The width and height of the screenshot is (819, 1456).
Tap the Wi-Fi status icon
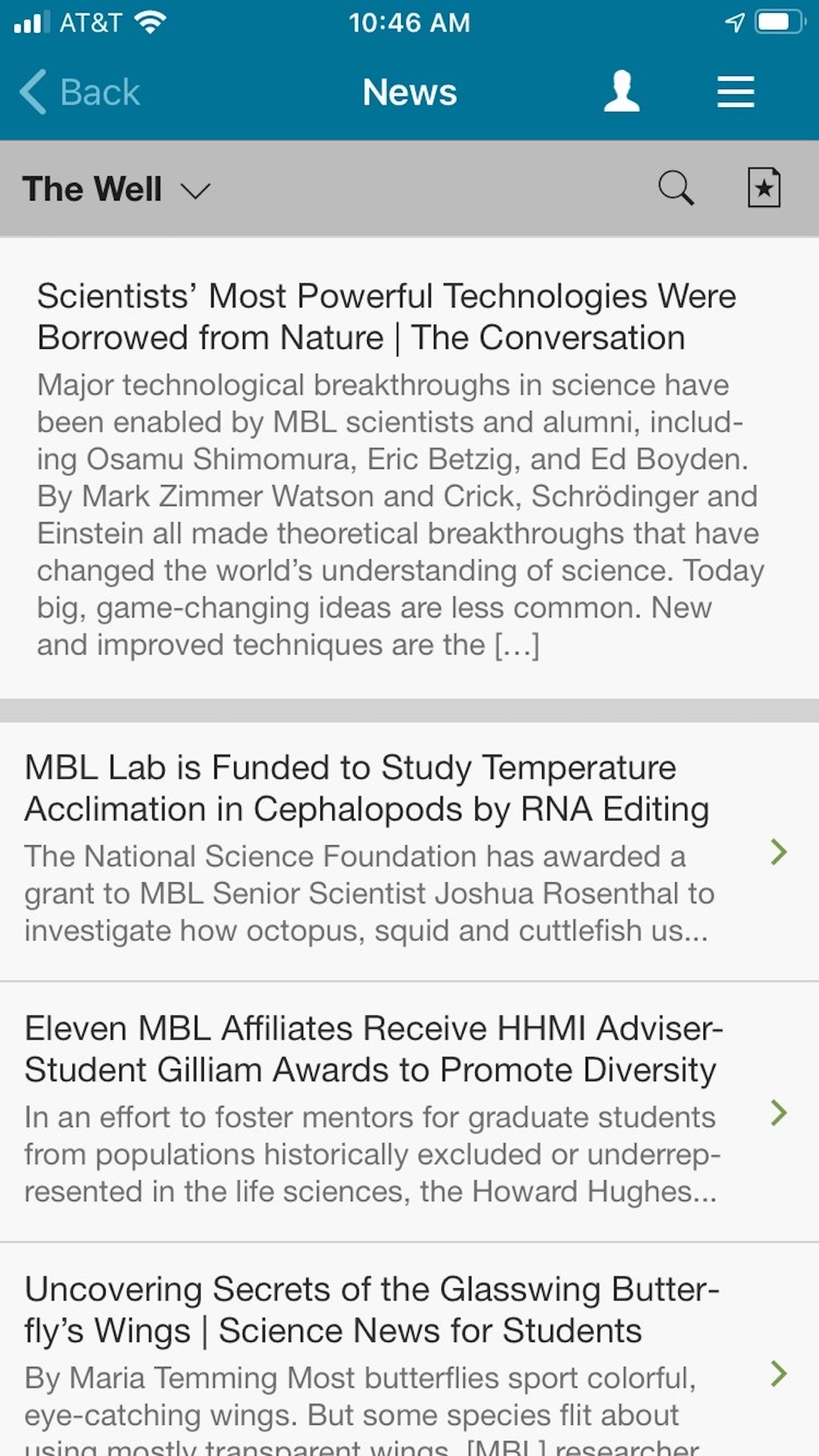150,22
